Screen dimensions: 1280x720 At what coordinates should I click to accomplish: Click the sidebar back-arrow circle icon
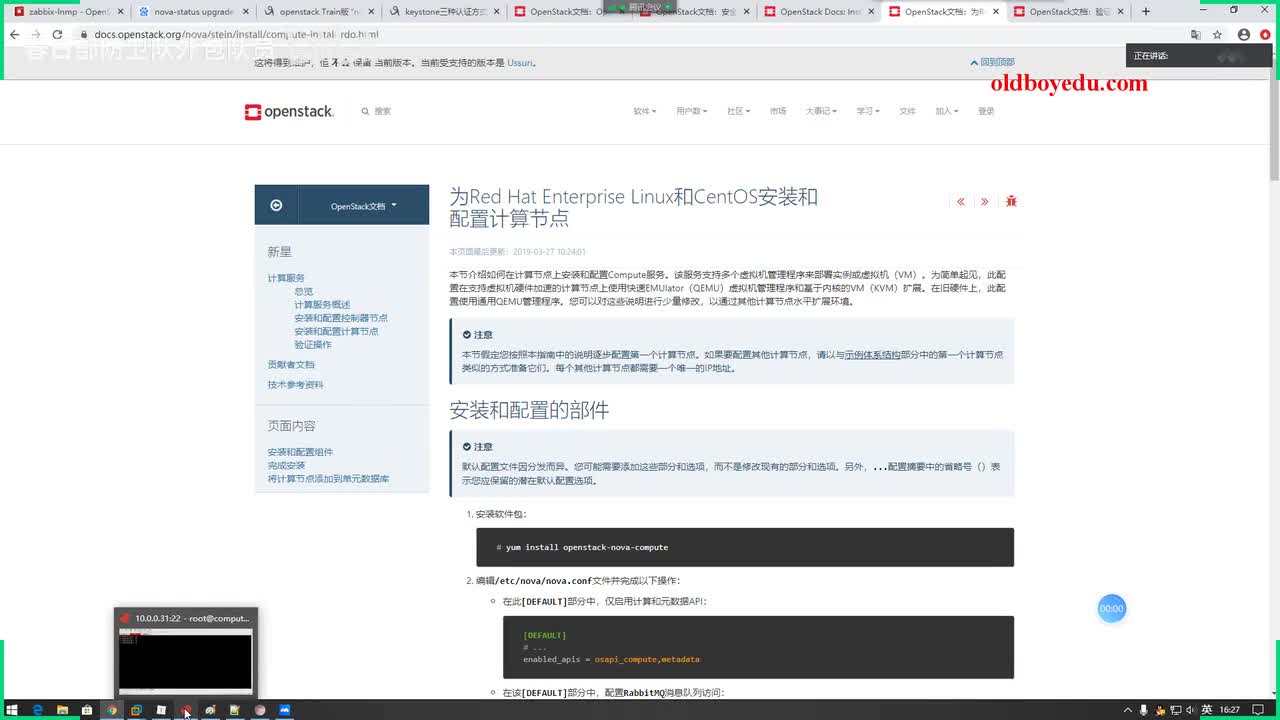click(276, 205)
